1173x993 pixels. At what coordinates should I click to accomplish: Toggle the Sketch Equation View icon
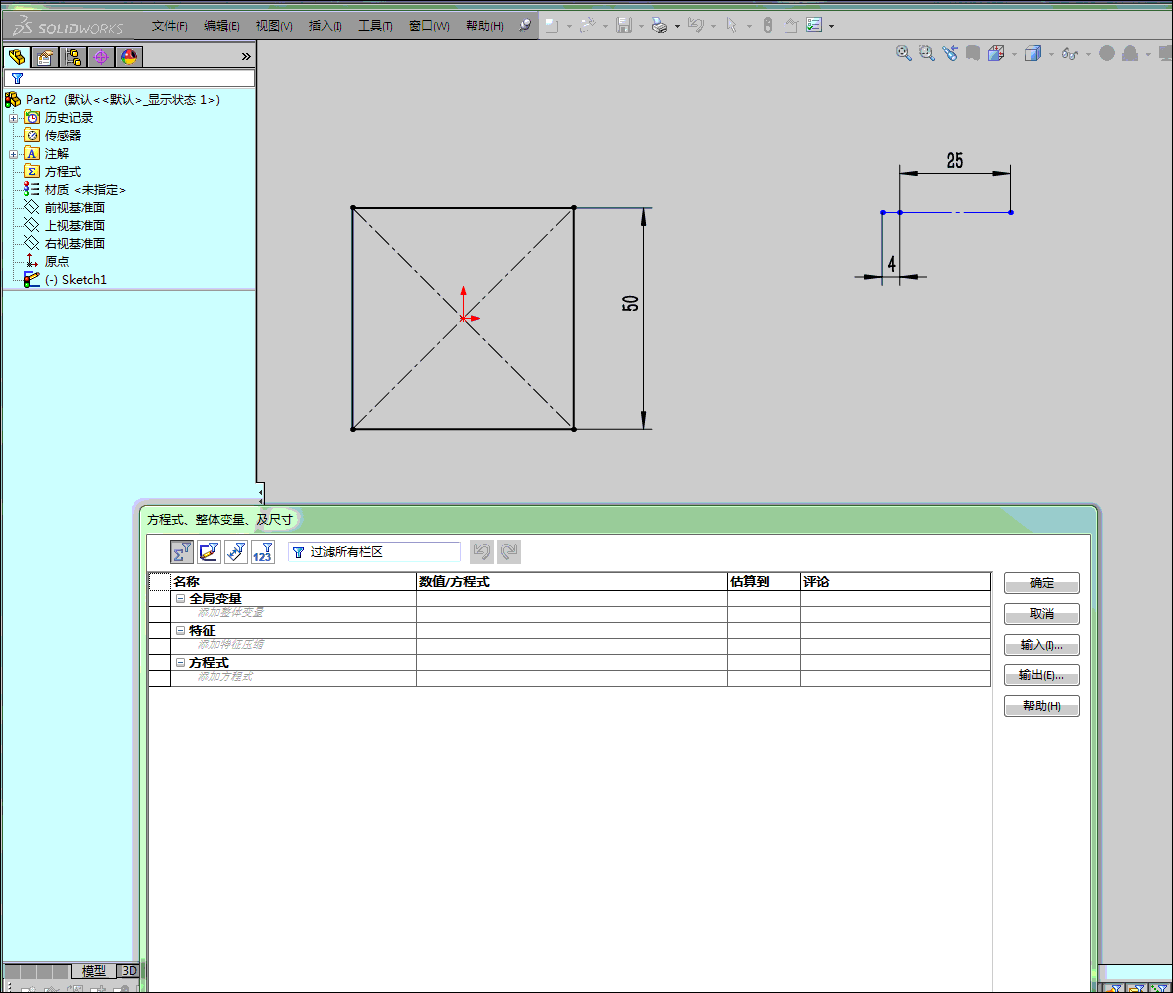click(209, 552)
